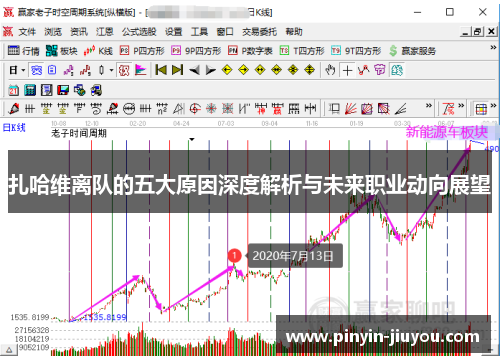This screenshot has width=500, height=362.
Task: Expand the top toolbar overflow chevron
Action: point(493,48)
